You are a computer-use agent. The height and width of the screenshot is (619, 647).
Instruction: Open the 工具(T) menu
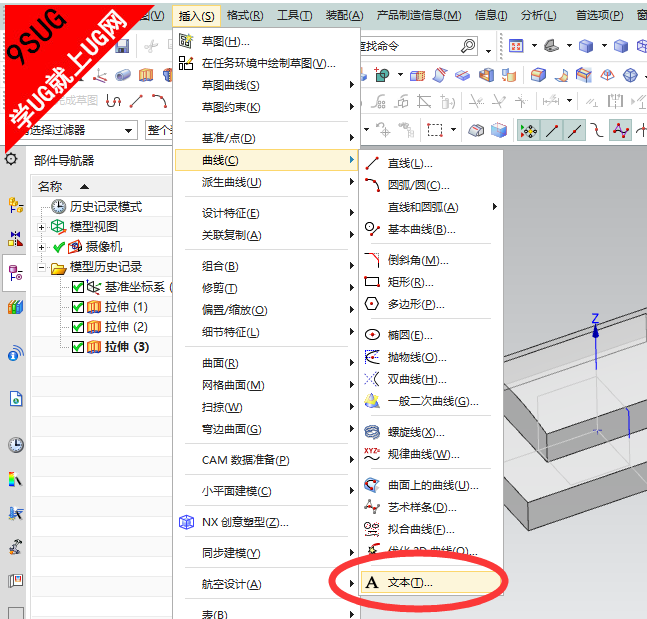(294, 15)
